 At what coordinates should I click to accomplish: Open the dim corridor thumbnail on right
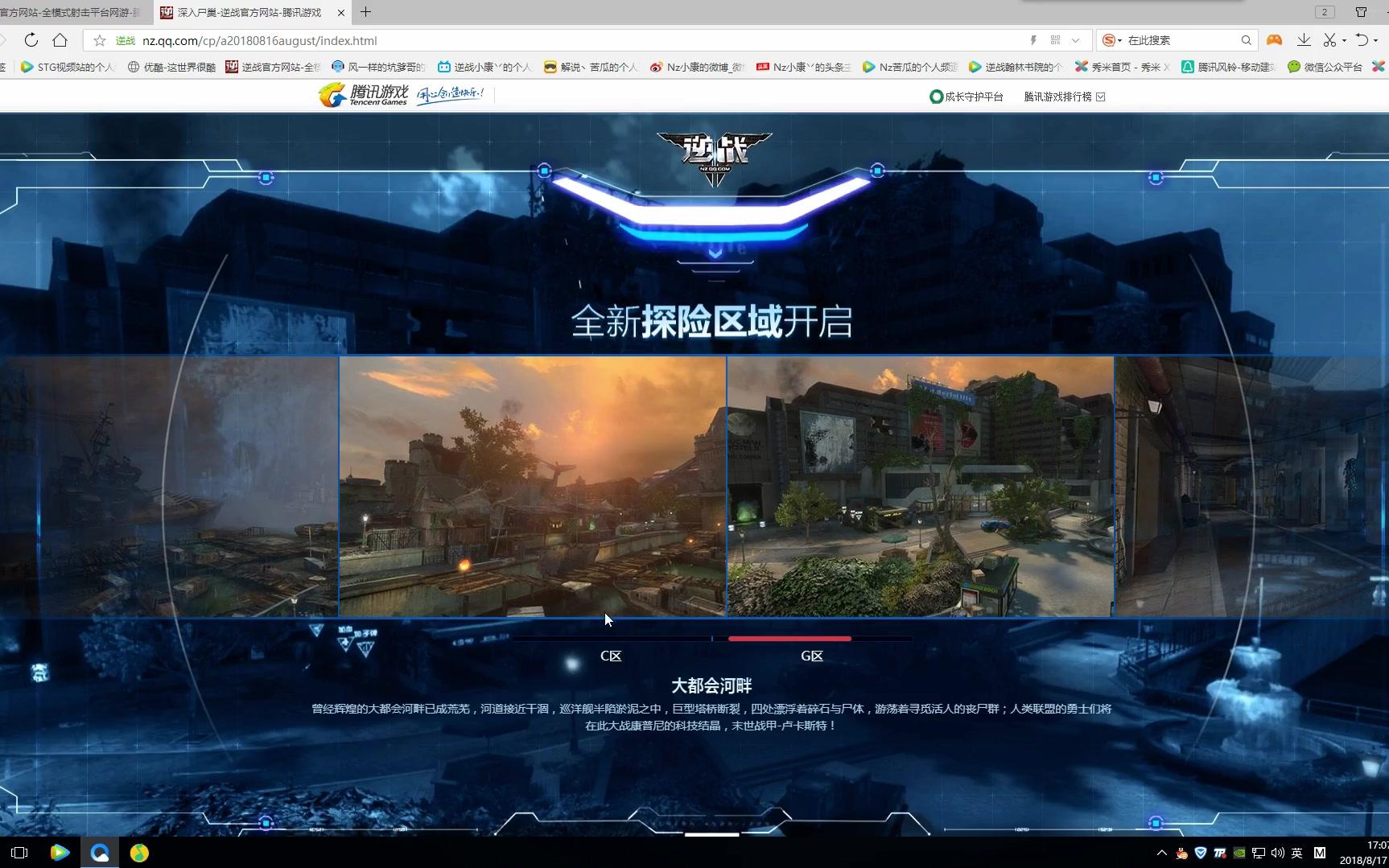tap(1252, 487)
